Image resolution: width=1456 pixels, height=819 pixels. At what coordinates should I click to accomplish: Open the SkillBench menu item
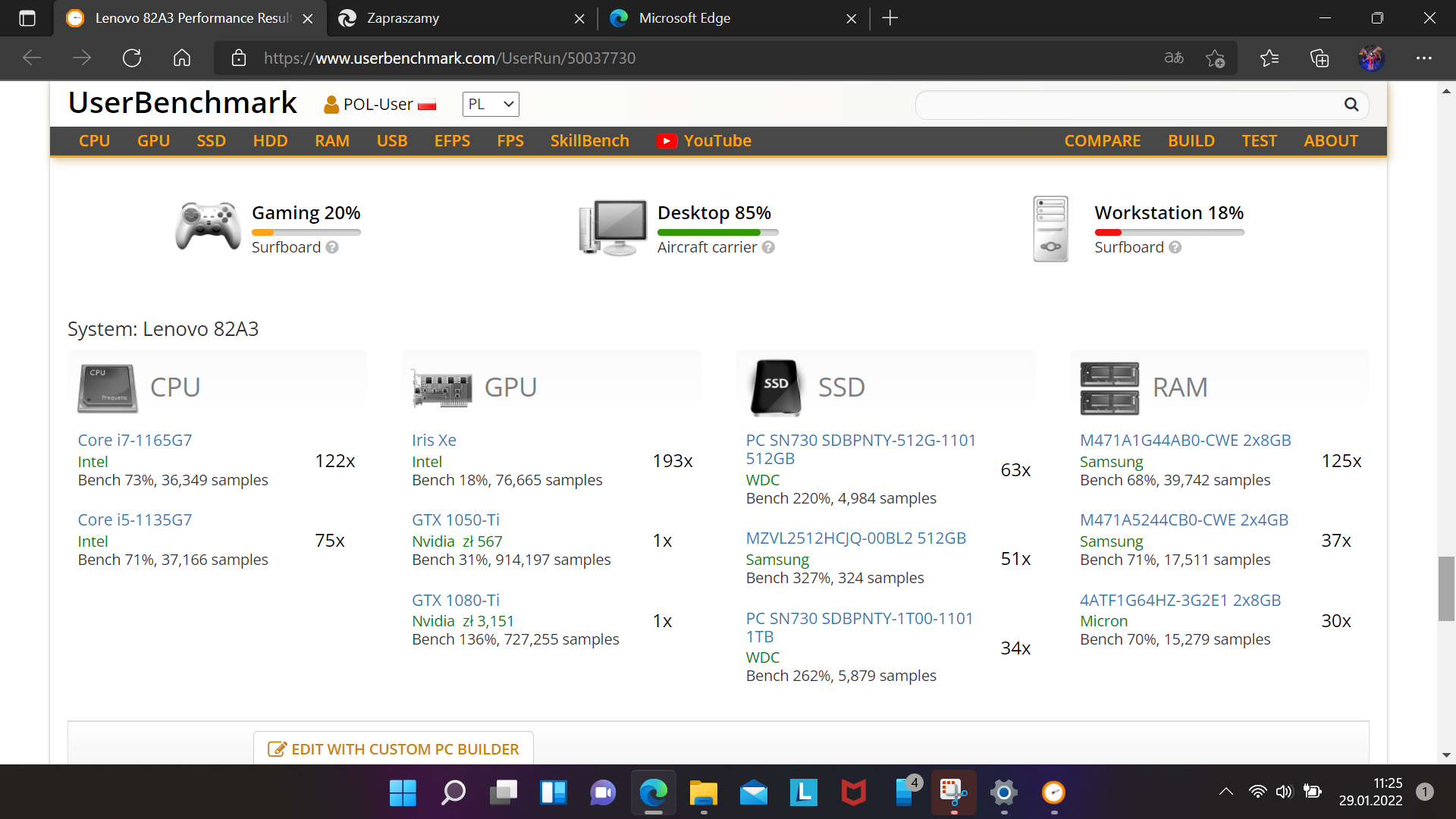point(590,141)
